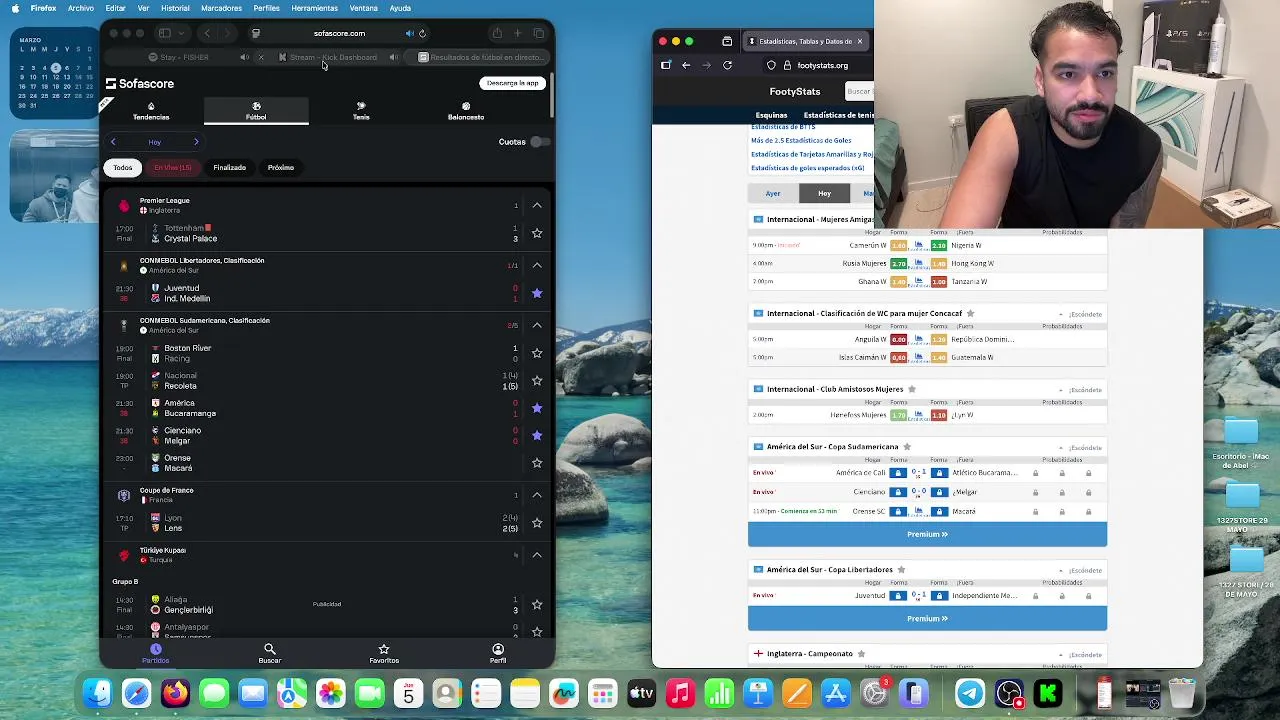Viewport: 1280px width, 720px height.
Task: Open the Tendencias section in Sofascore
Action: point(151,111)
